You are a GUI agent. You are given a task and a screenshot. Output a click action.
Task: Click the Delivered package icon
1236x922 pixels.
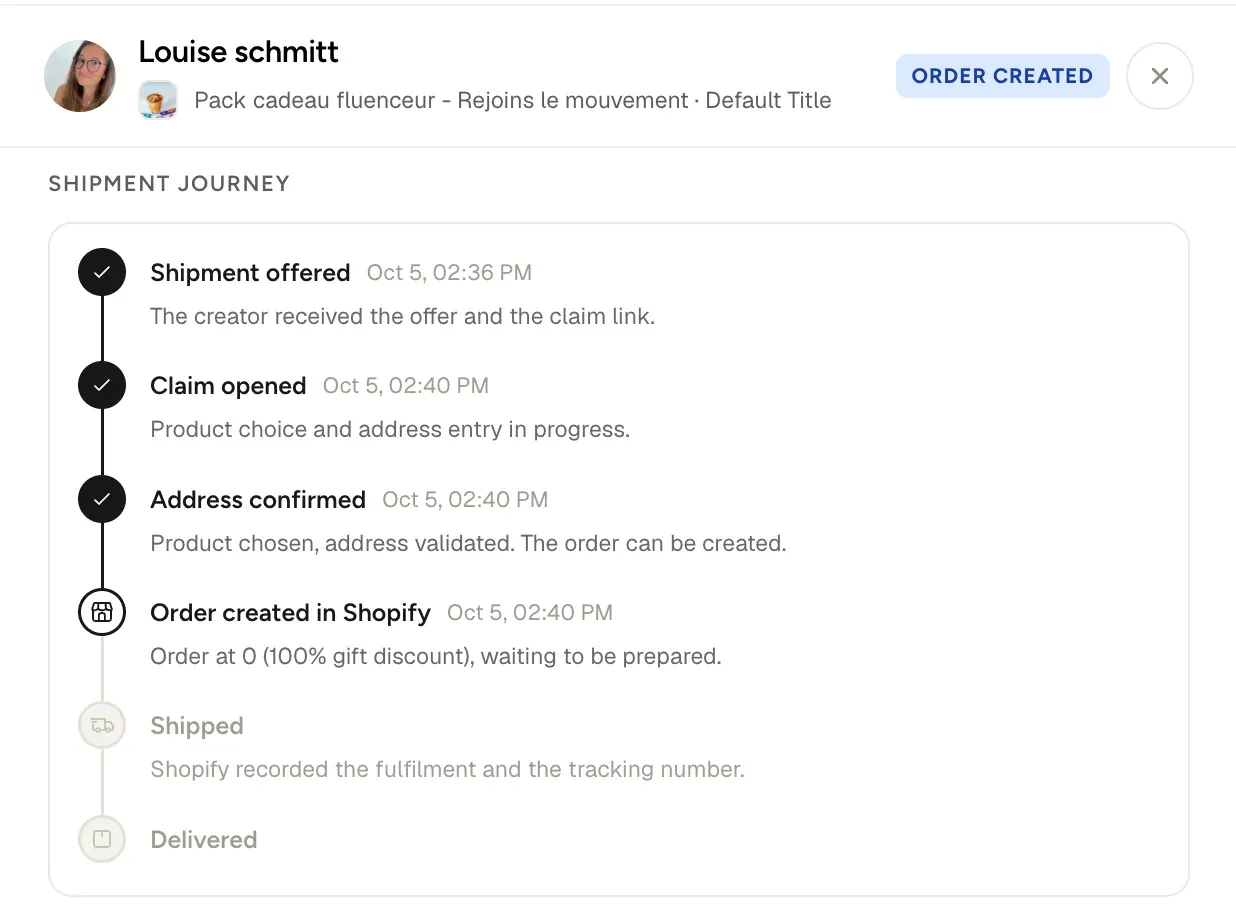(x=102, y=839)
